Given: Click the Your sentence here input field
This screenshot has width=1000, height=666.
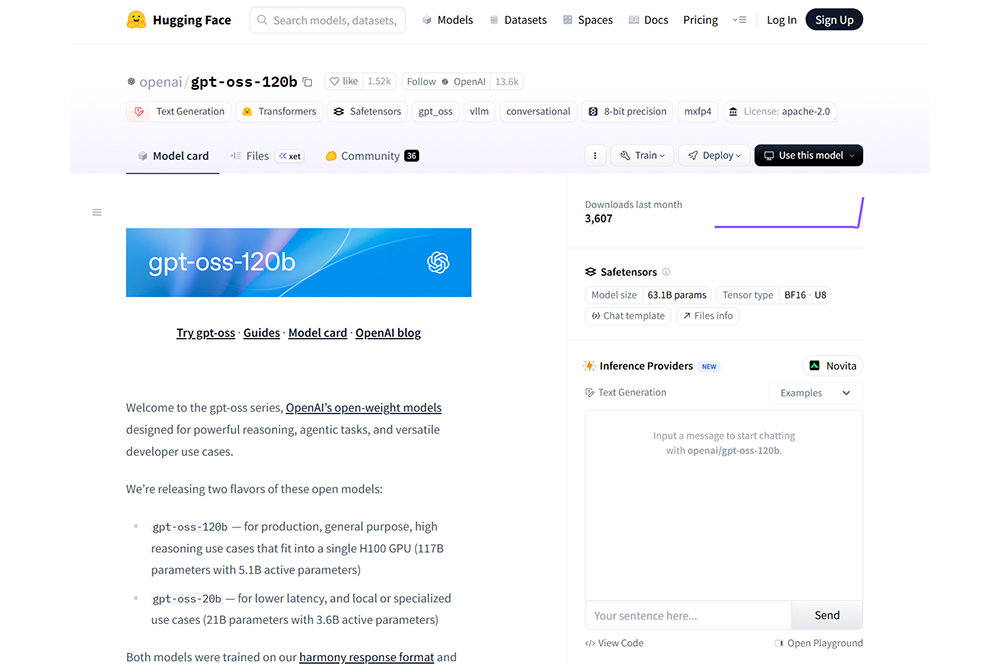Looking at the screenshot, I should click(x=688, y=615).
